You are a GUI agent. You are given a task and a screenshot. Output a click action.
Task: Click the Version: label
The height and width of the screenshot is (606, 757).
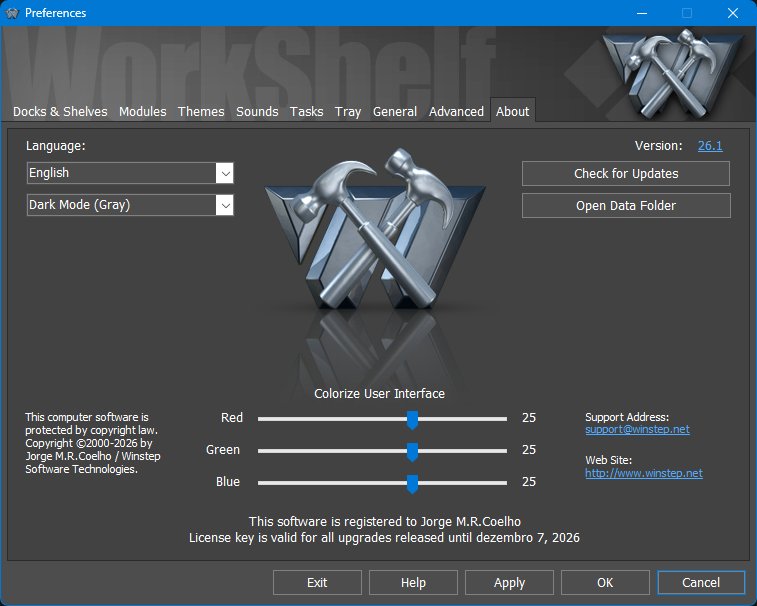(659, 145)
